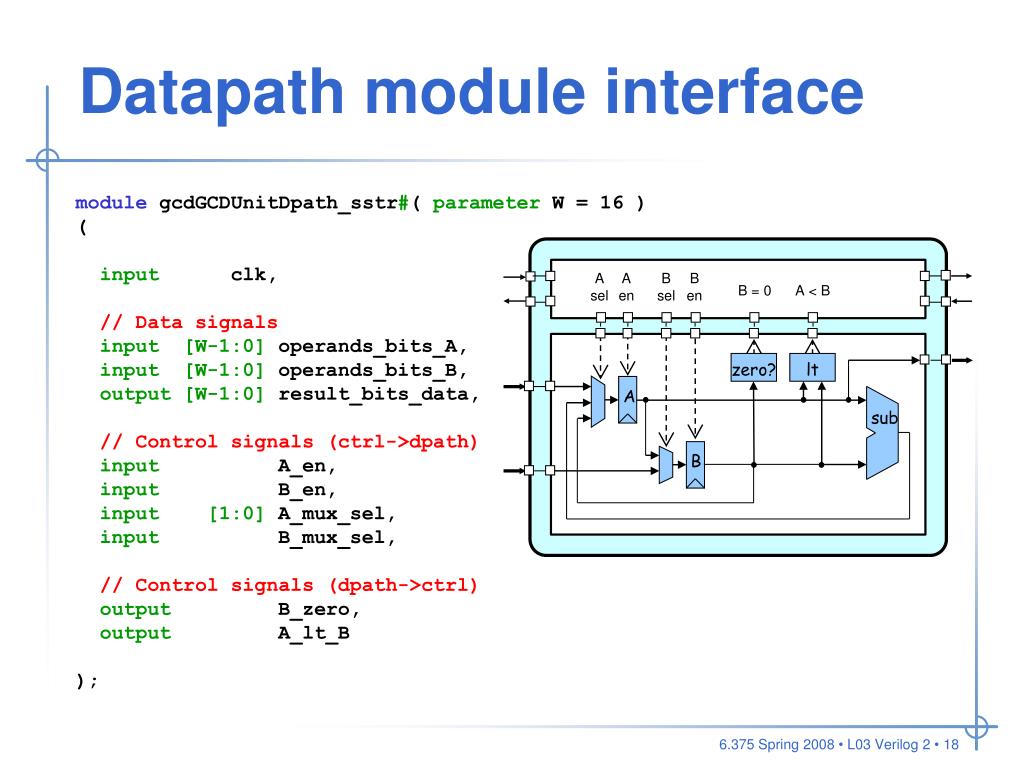1024x768 pixels.
Task: Select the Datapath module interface title
Action: [470, 92]
